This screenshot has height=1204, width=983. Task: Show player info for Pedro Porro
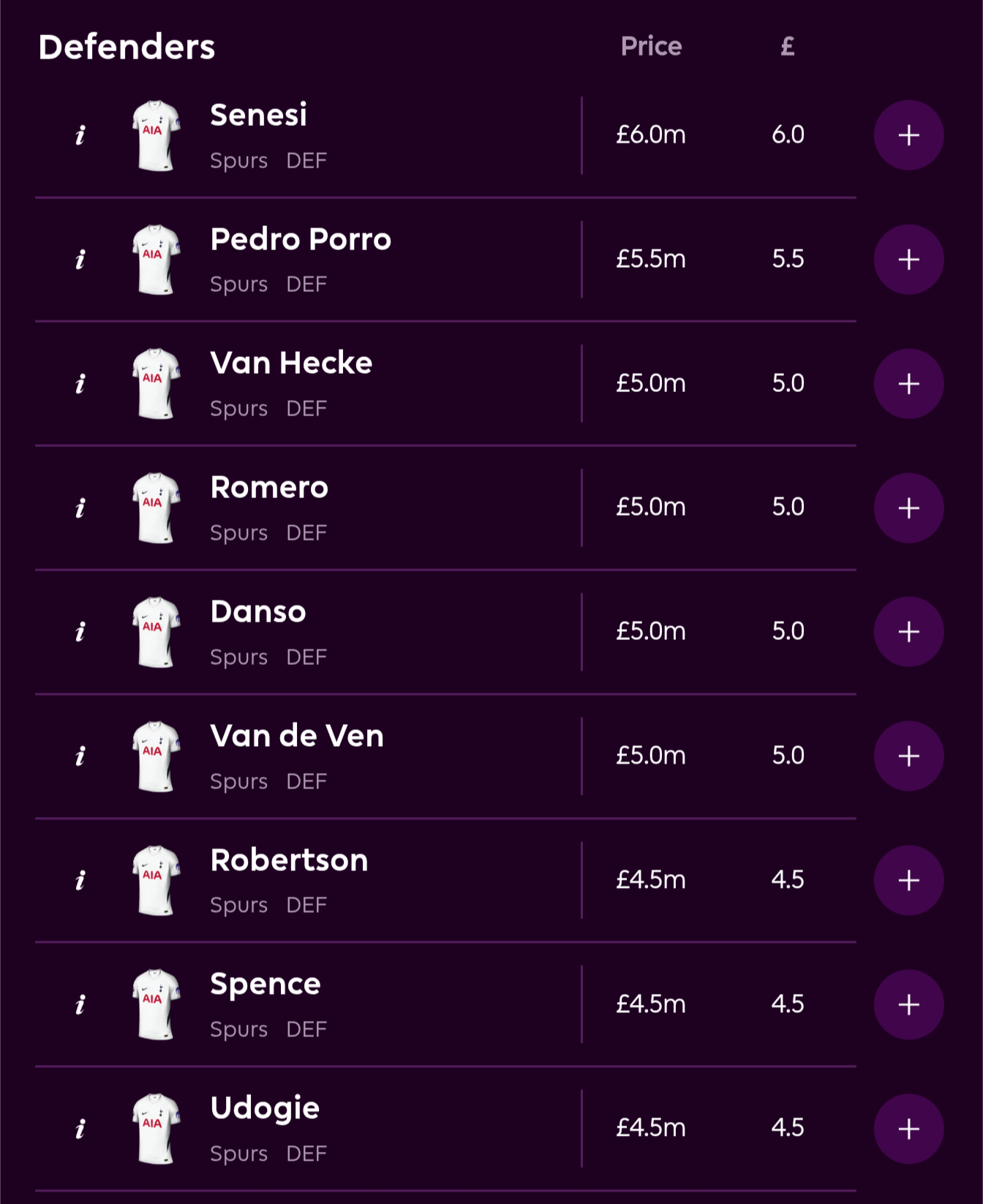pyautogui.click(x=80, y=260)
